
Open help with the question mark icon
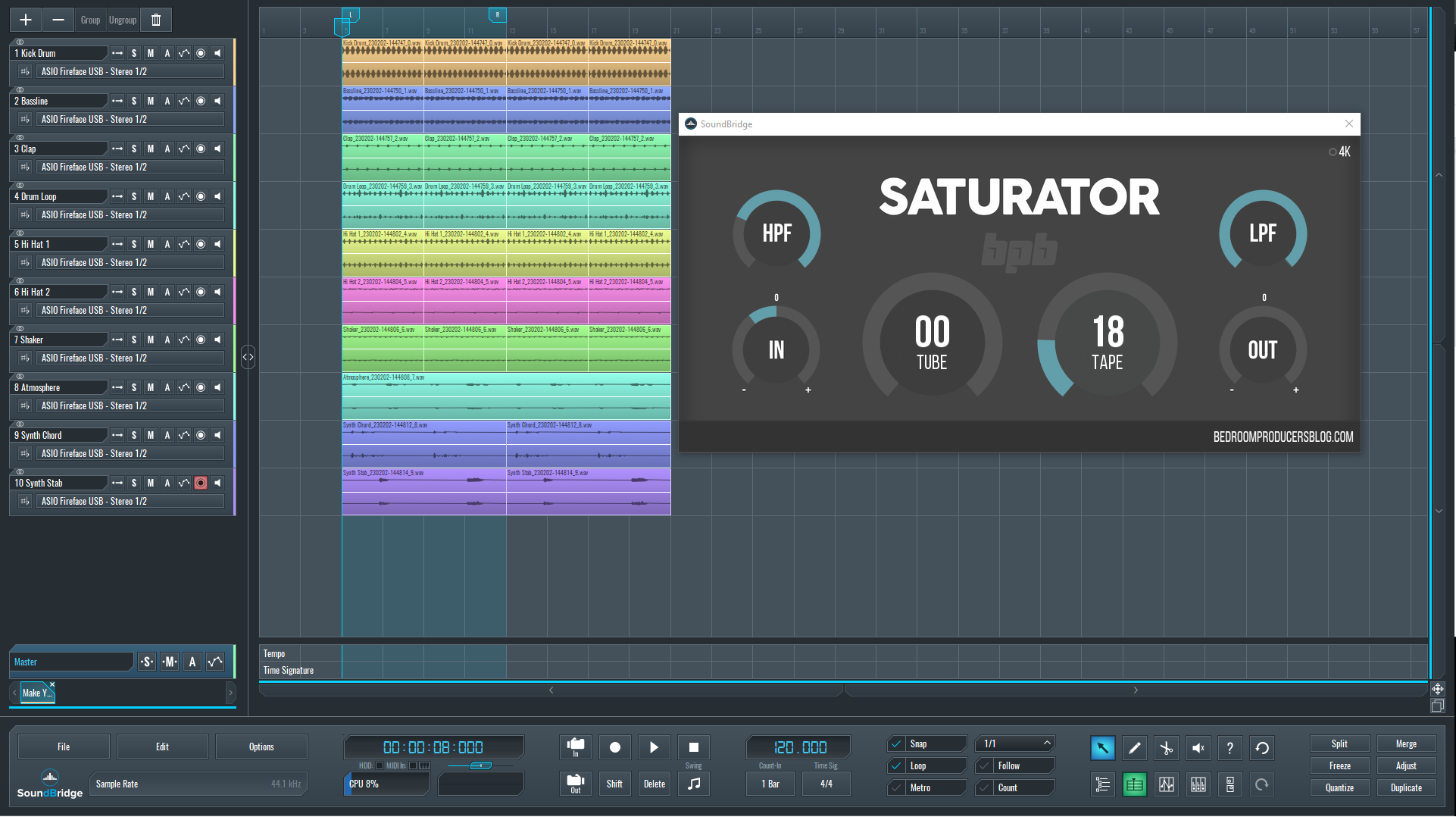coord(1230,748)
